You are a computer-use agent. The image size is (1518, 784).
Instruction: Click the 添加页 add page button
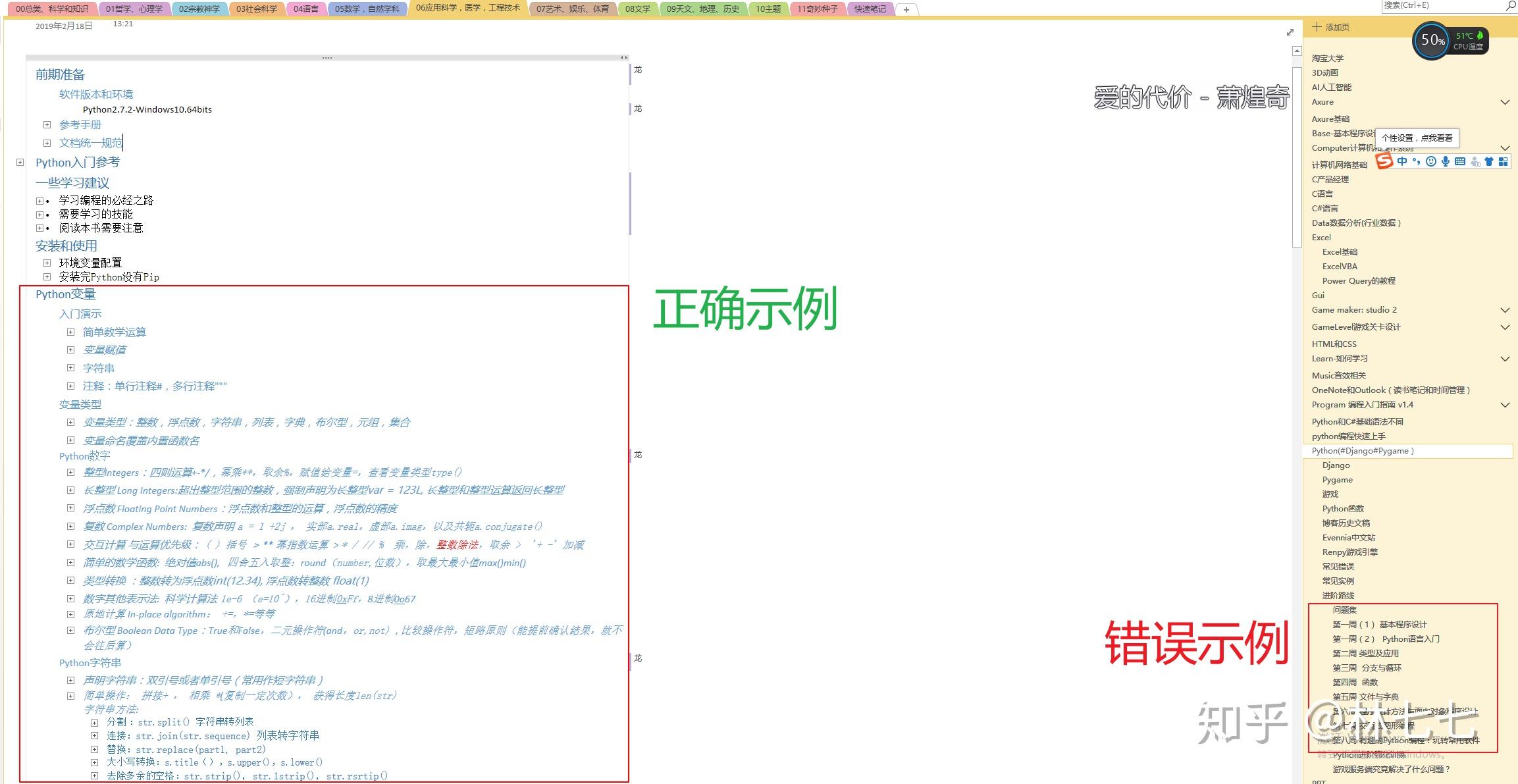pos(1330,26)
